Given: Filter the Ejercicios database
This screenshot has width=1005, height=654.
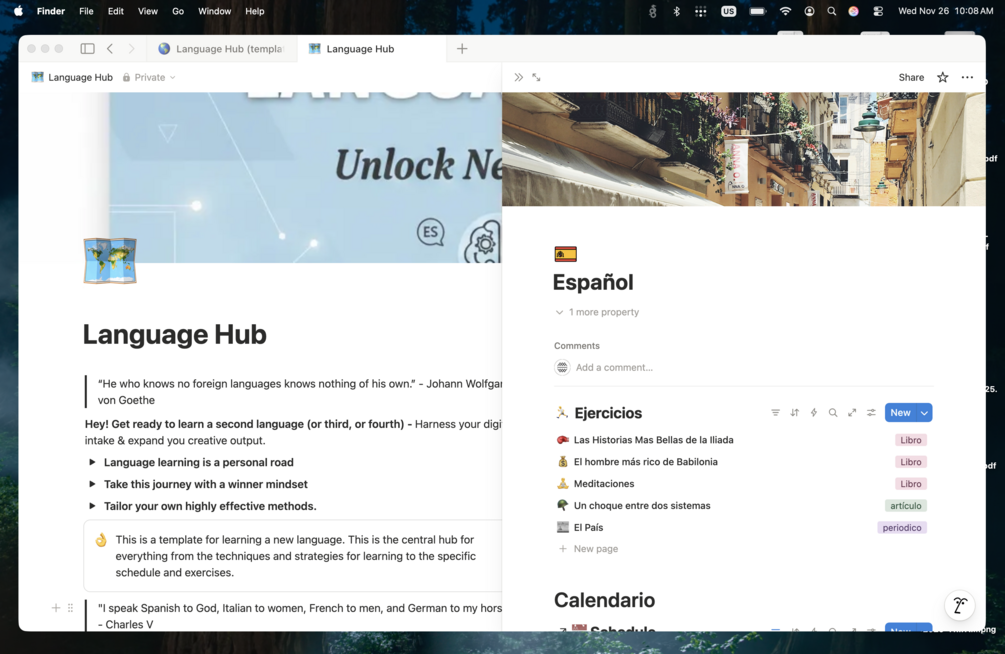Looking at the screenshot, I should click(x=776, y=413).
